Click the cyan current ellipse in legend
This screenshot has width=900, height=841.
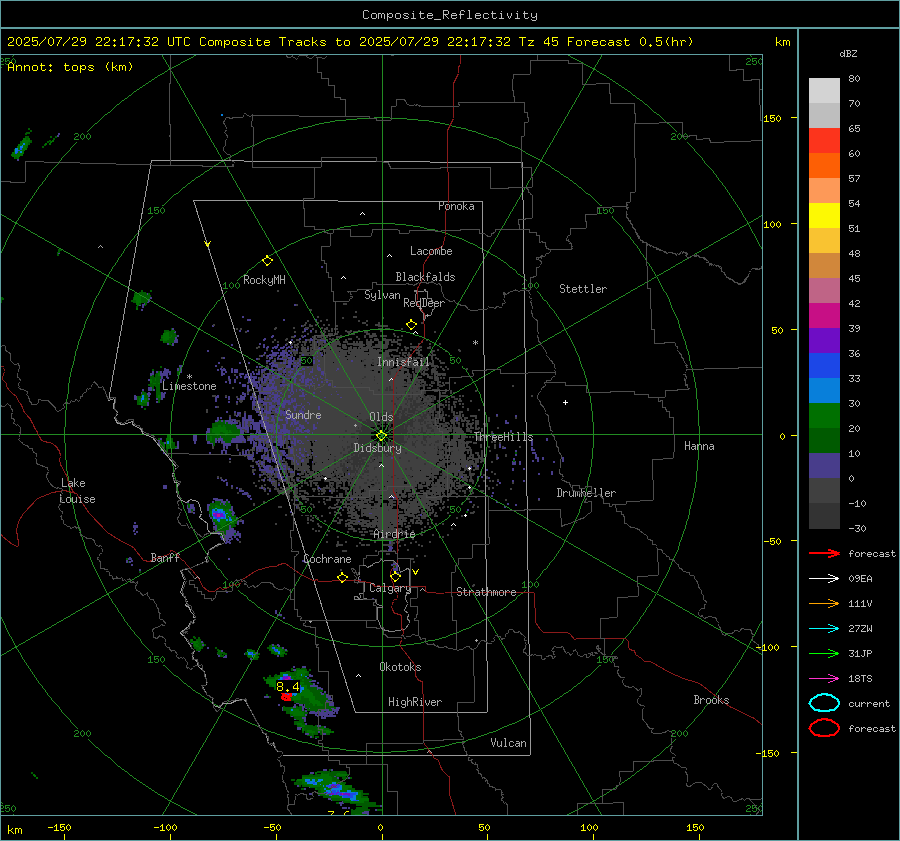(x=824, y=703)
